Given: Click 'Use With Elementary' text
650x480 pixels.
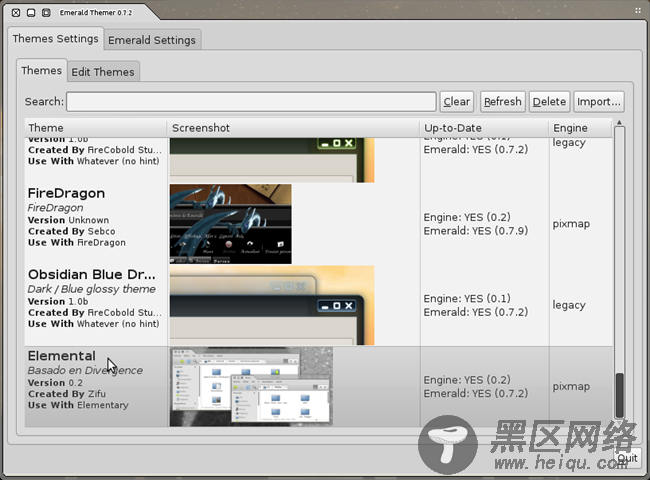Looking at the screenshot, I should (x=78, y=405).
